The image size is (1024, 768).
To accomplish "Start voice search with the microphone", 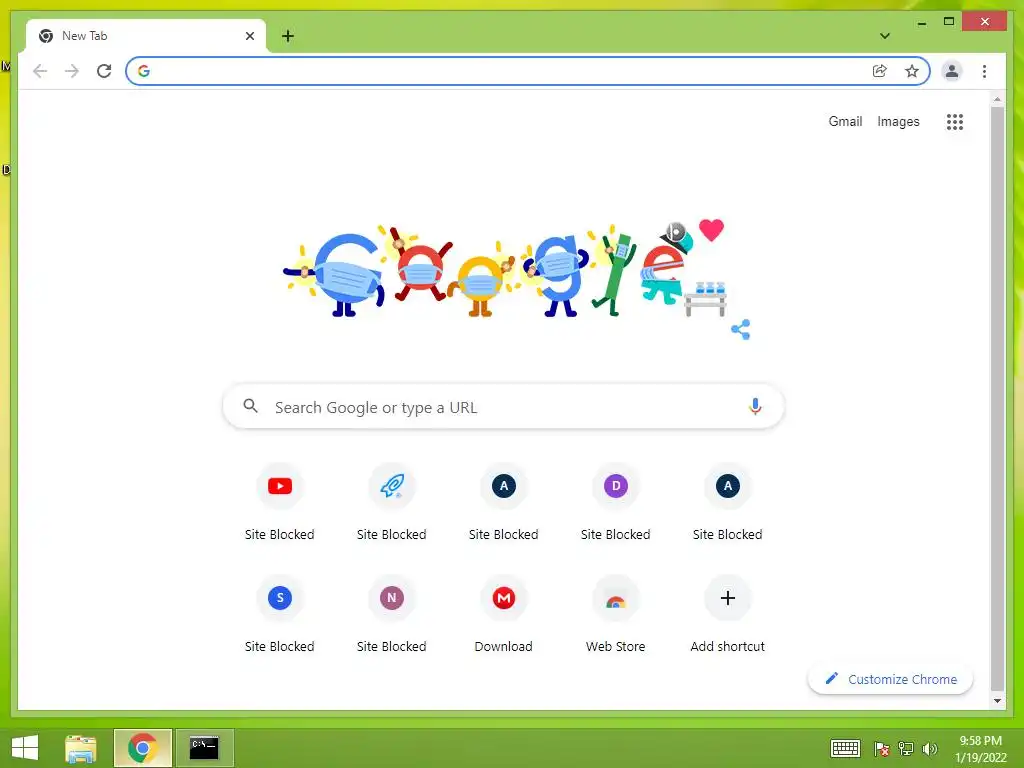I will click(x=755, y=407).
